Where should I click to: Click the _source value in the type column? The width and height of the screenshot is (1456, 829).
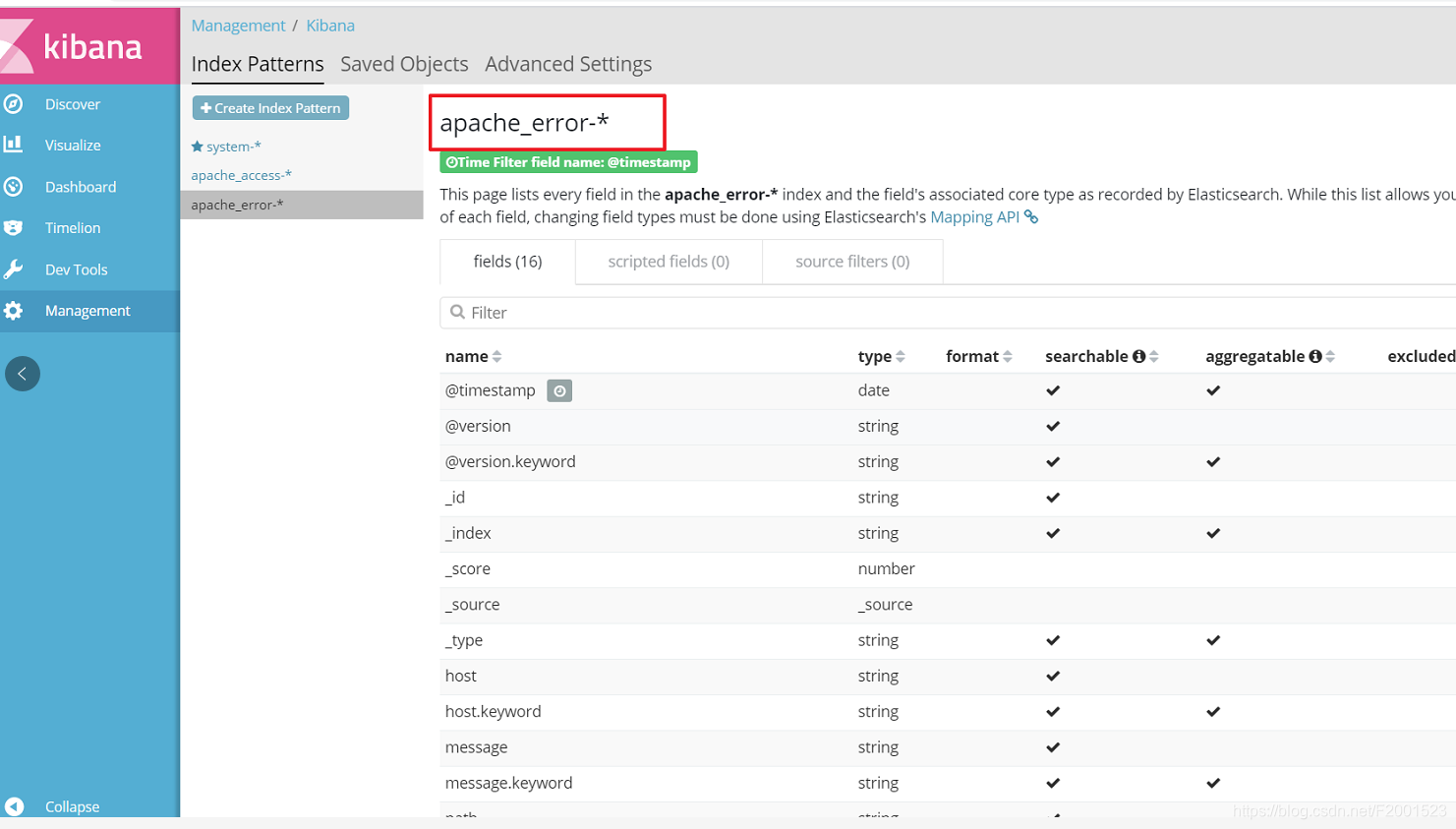(885, 605)
